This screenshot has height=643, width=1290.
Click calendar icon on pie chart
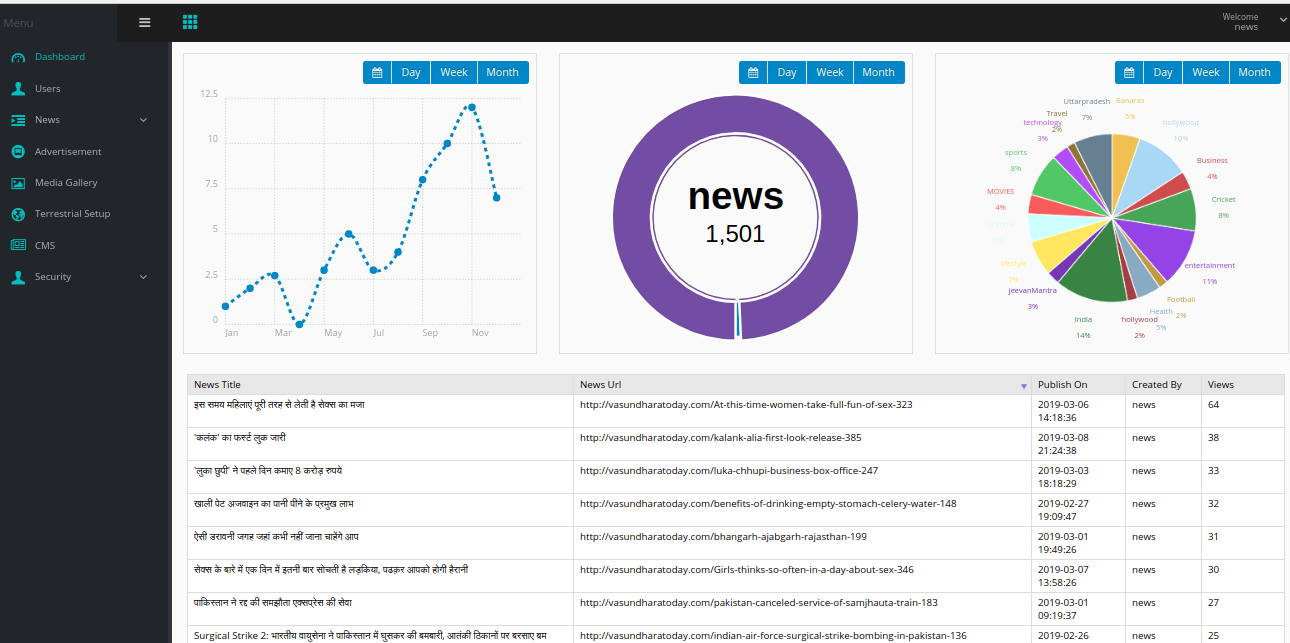[x=1129, y=73]
